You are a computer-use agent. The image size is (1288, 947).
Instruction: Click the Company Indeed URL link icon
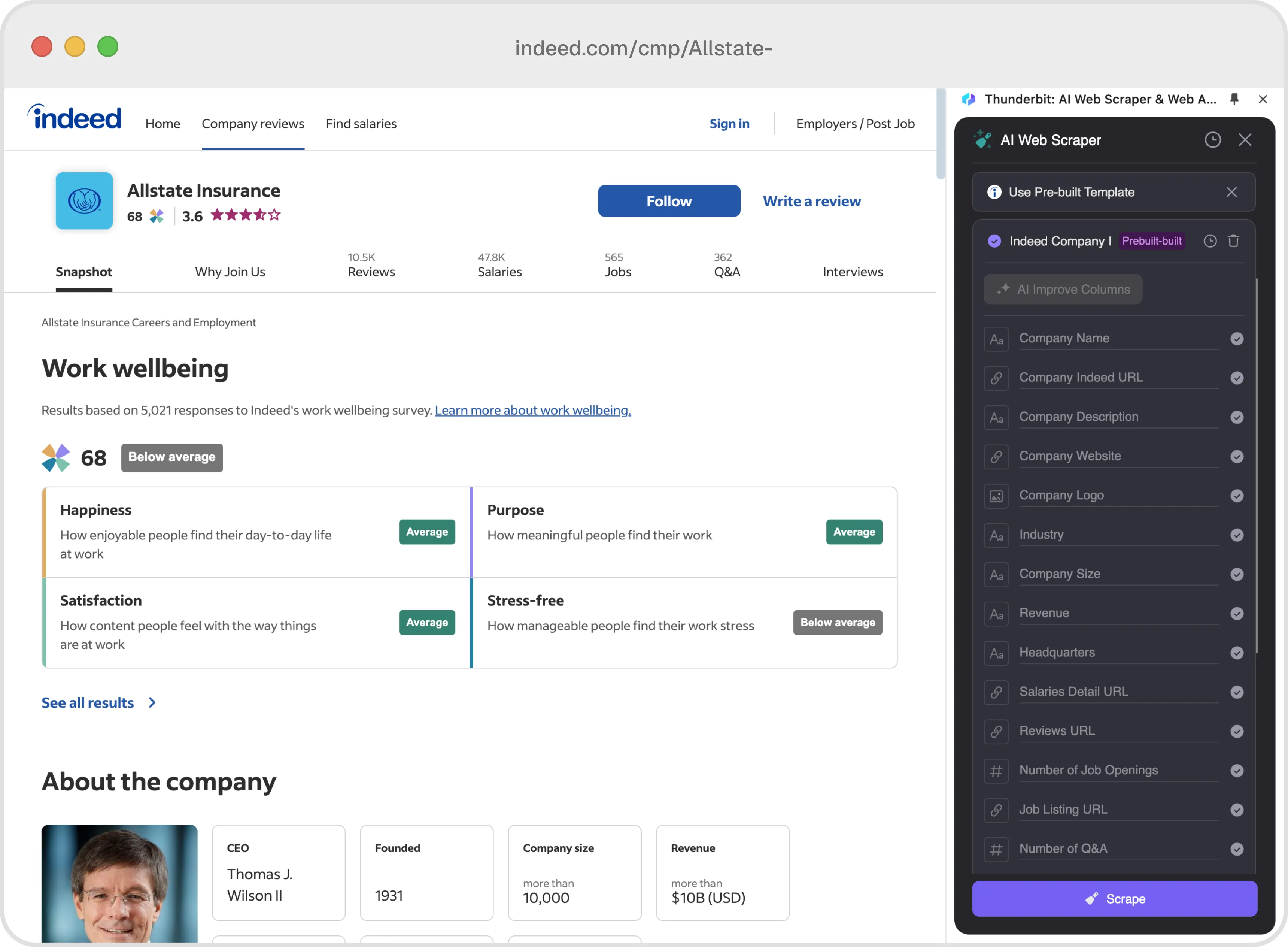(x=997, y=377)
